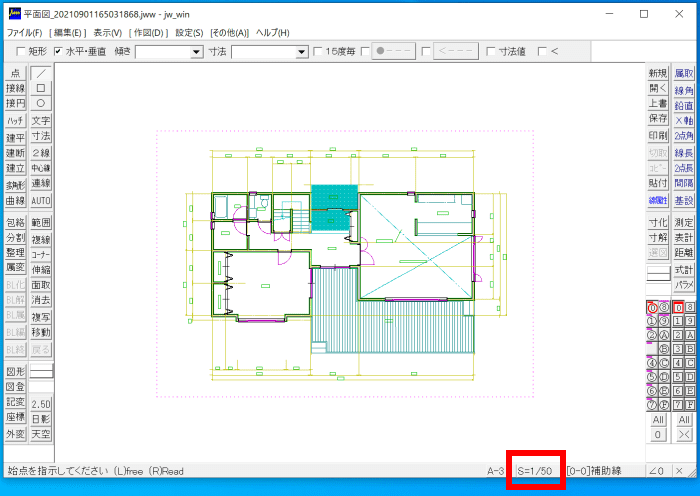This screenshot has width=700, height=496.
Task: Toggle the 15度毎 checkbox
Action: (x=318, y=51)
